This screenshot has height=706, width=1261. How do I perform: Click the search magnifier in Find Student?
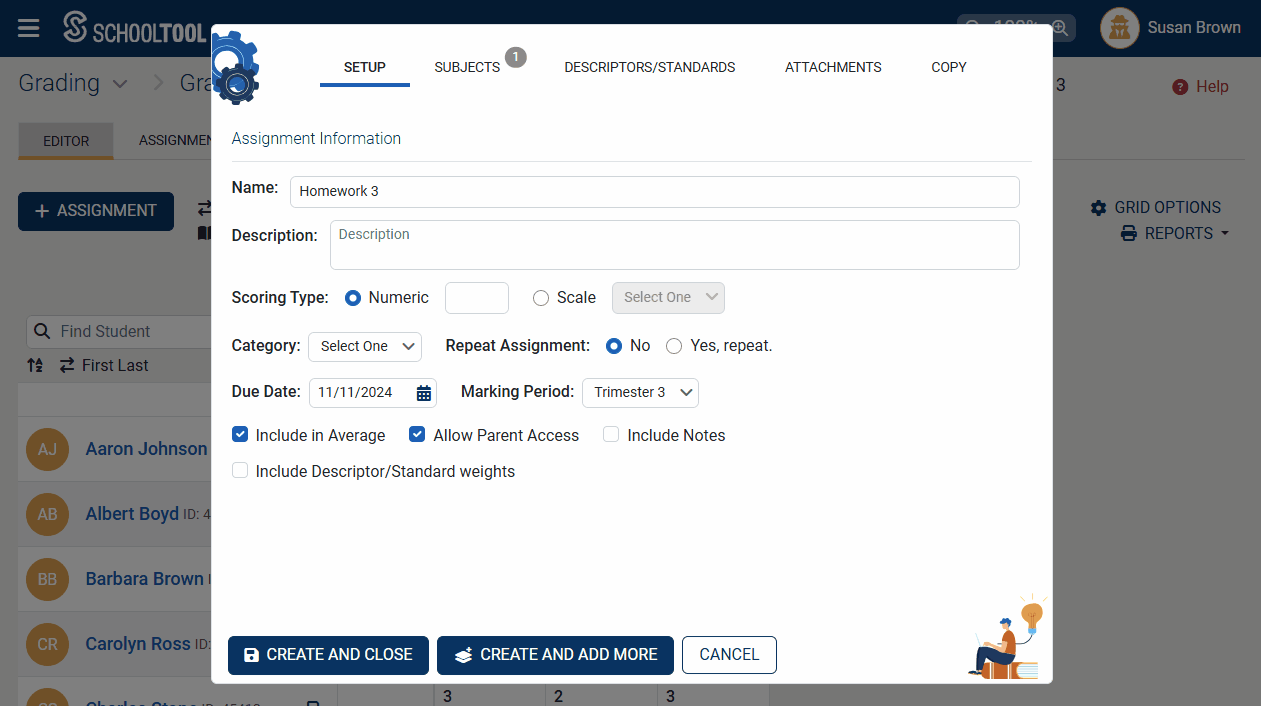[x=42, y=331]
